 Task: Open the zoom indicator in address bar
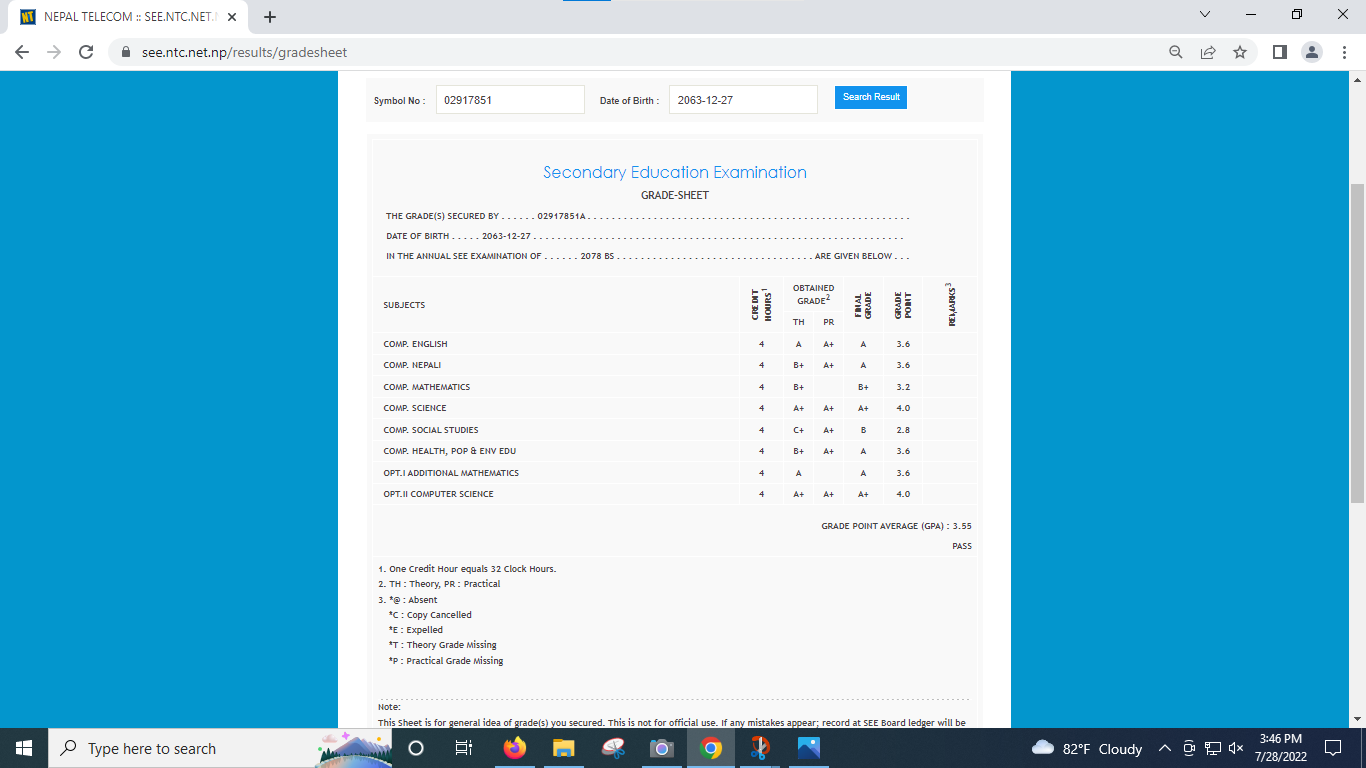[x=1176, y=52]
